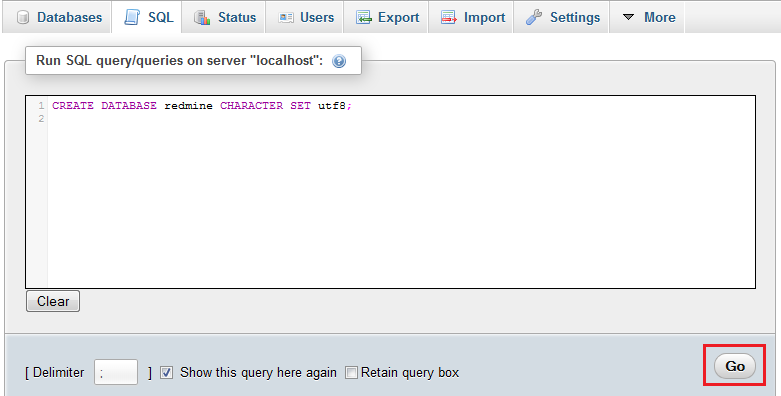781x396 pixels.
Task: Click the Export table icon
Action: (364, 17)
